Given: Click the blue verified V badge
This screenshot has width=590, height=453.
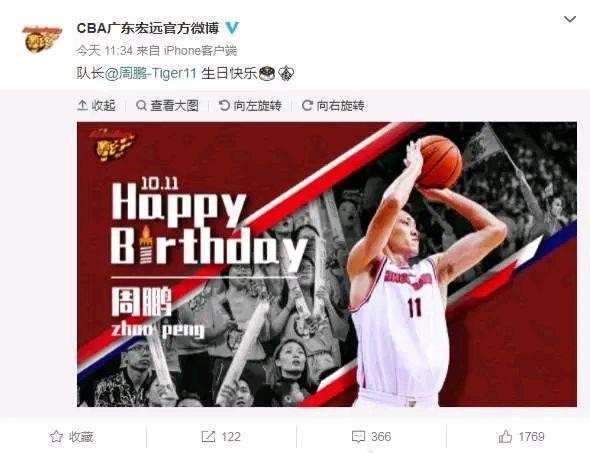Looking at the screenshot, I should pyautogui.click(x=232, y=28).
